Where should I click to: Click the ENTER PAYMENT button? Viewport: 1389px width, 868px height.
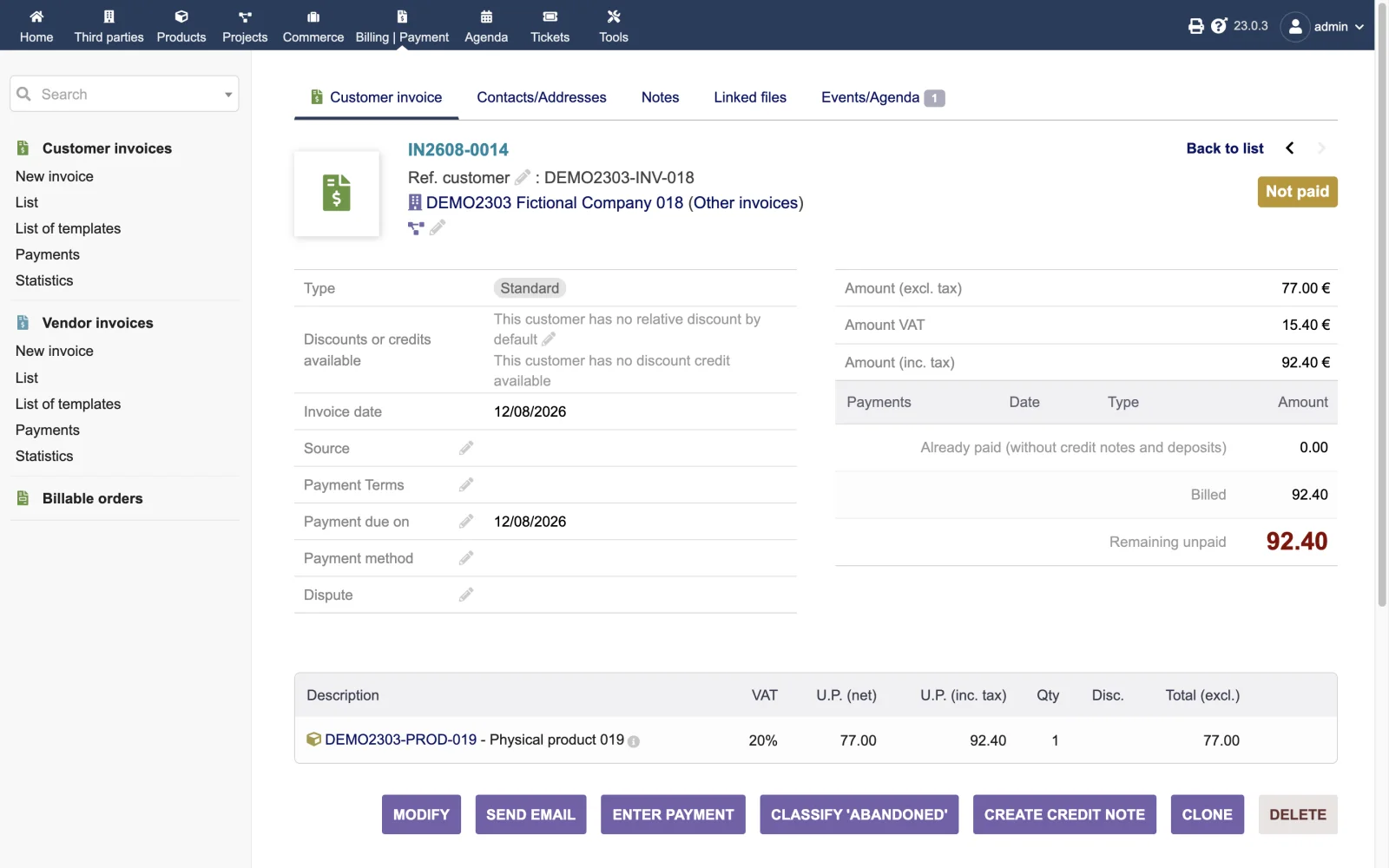tap(673, 814)
